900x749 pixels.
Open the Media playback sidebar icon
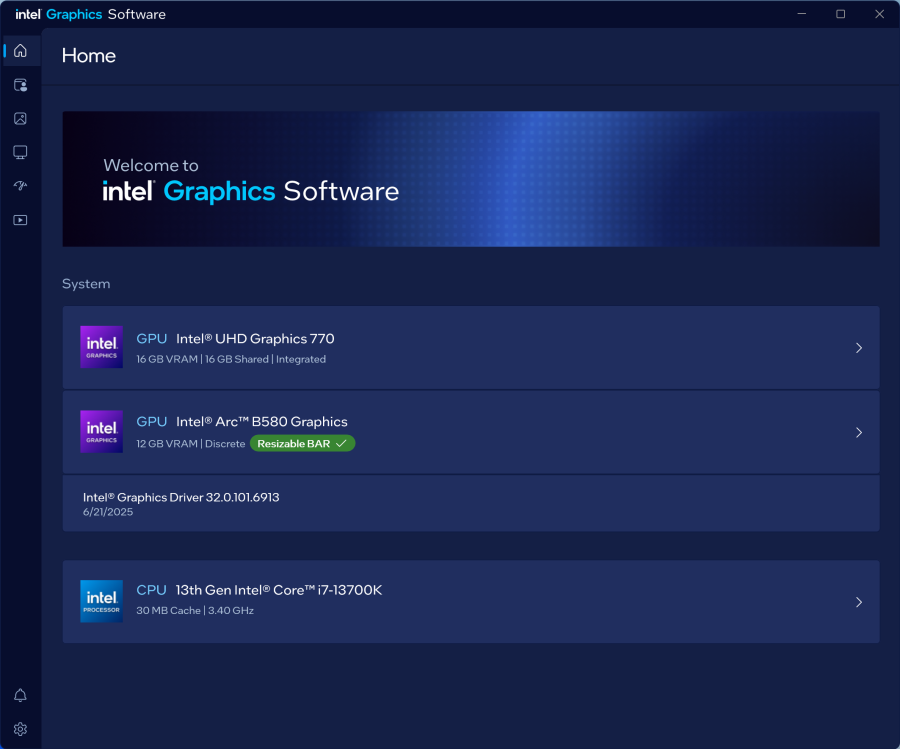pyautogui.click(x=20, y=220)
